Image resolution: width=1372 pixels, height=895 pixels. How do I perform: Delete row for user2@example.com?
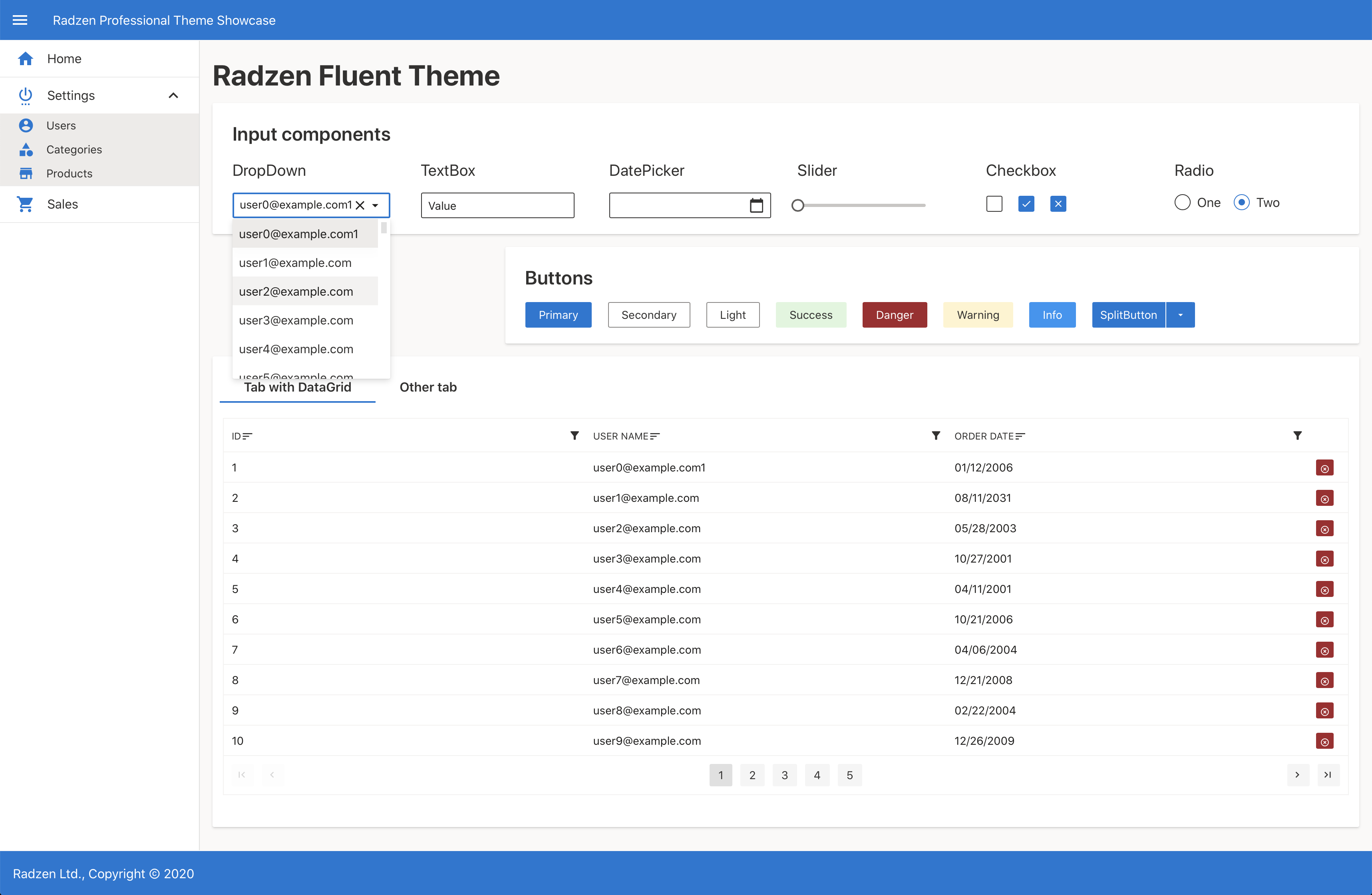[1324, 529]
